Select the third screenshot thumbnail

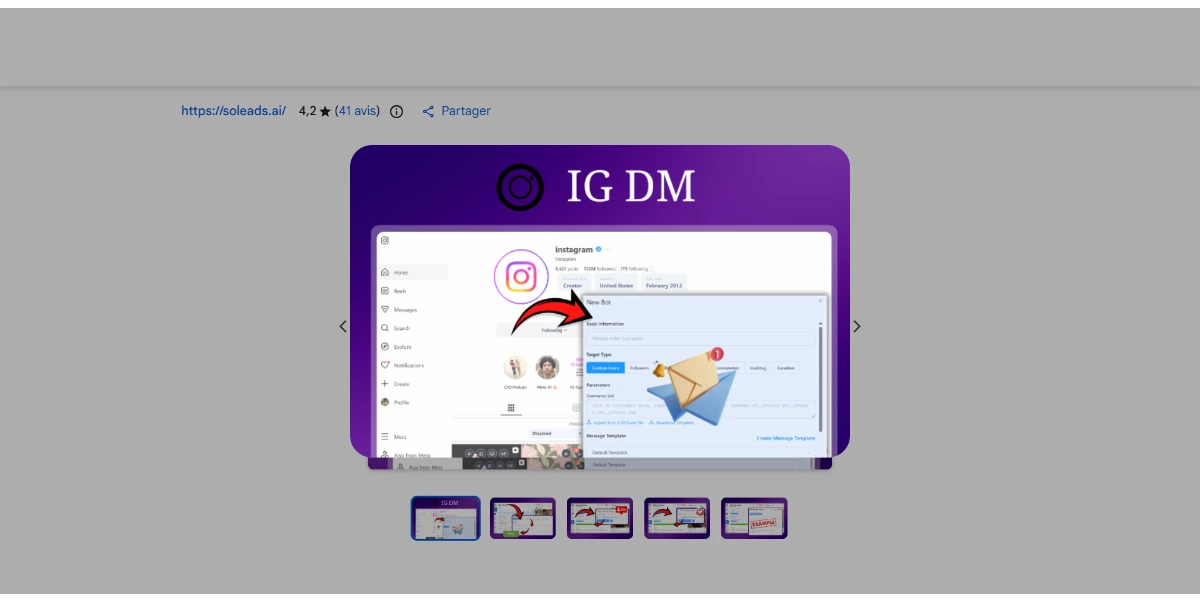[600, 518]
